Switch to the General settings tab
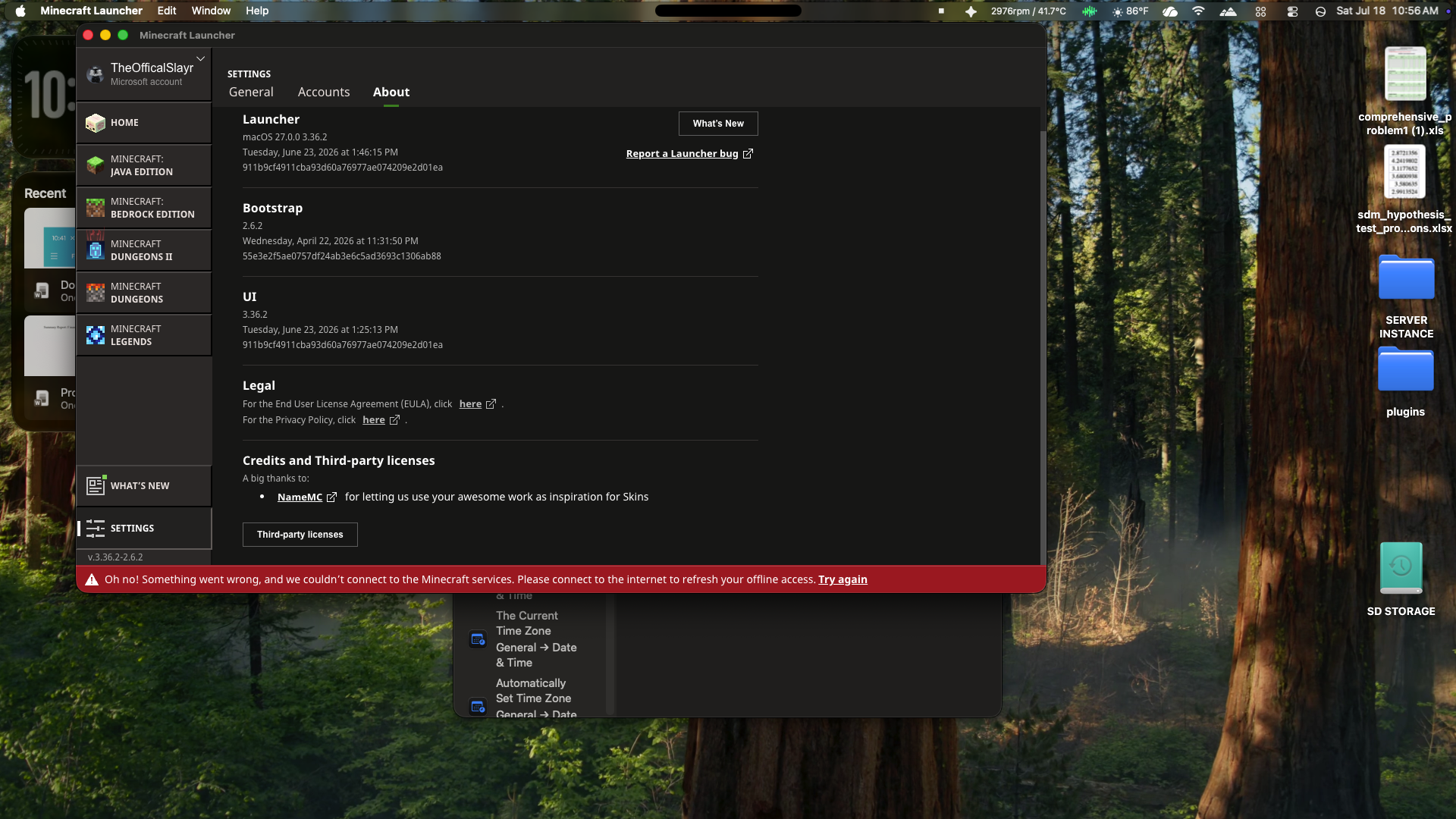1456x819 pixels. (x=251, y=92)
